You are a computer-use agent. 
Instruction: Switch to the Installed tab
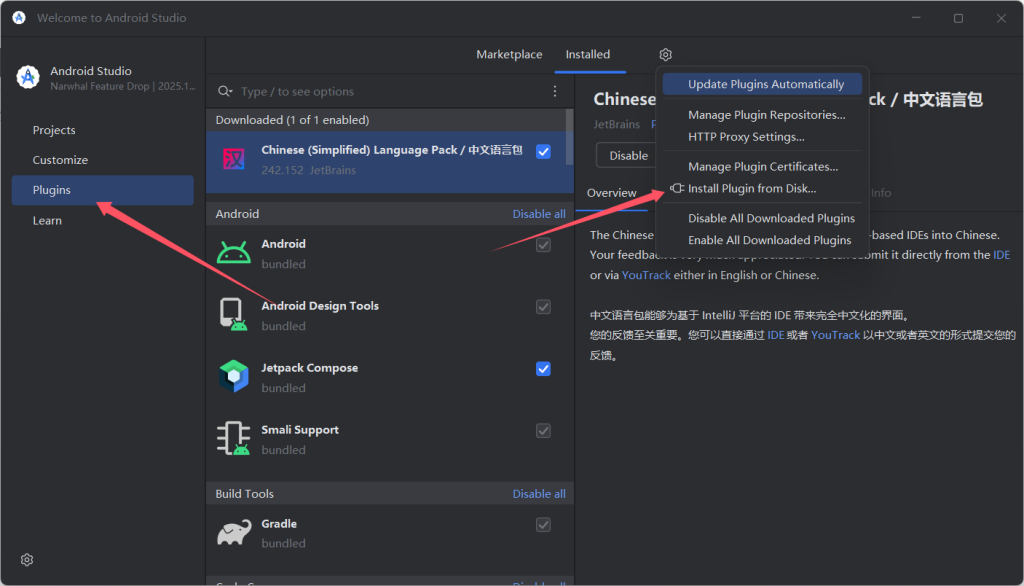(588, 54)
